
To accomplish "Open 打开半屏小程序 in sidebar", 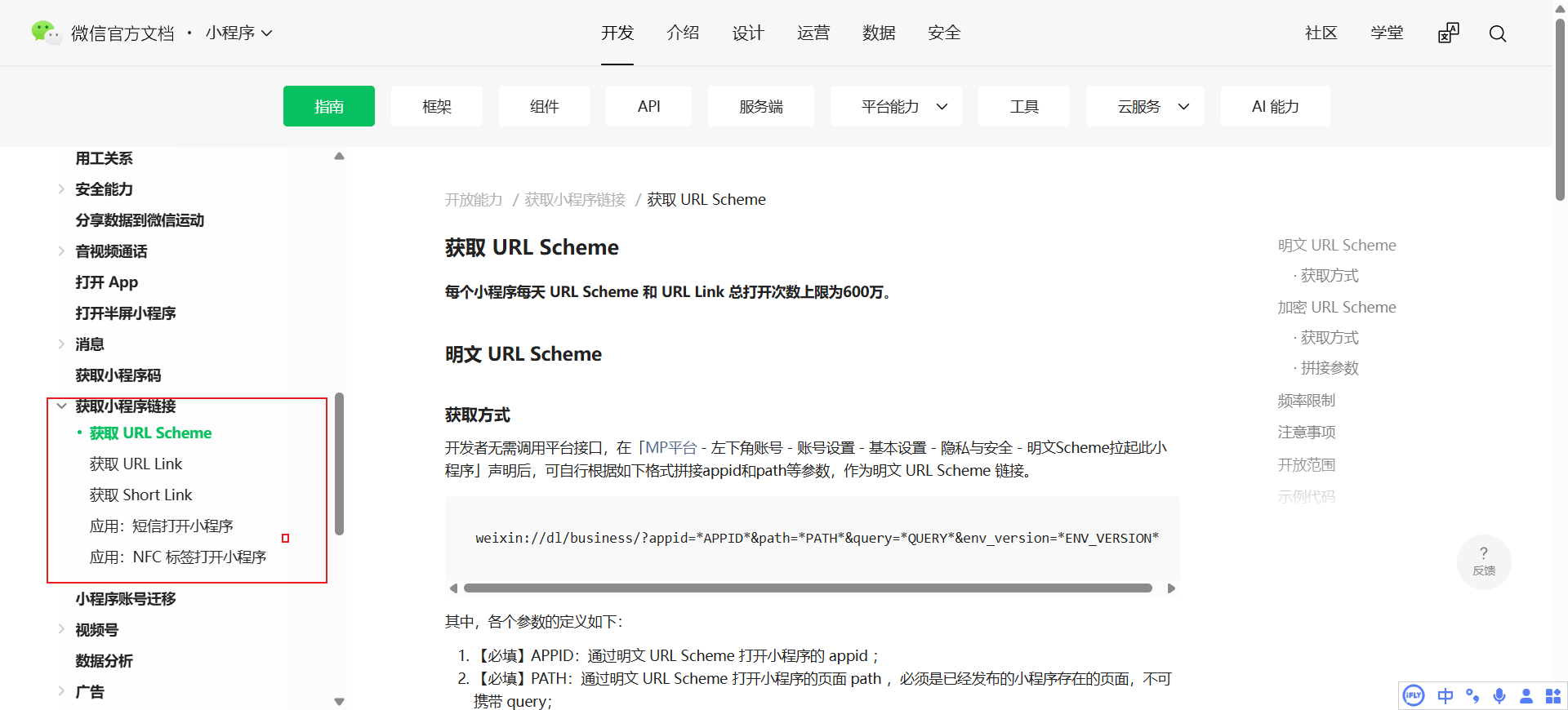I will [x=126, y=313].
